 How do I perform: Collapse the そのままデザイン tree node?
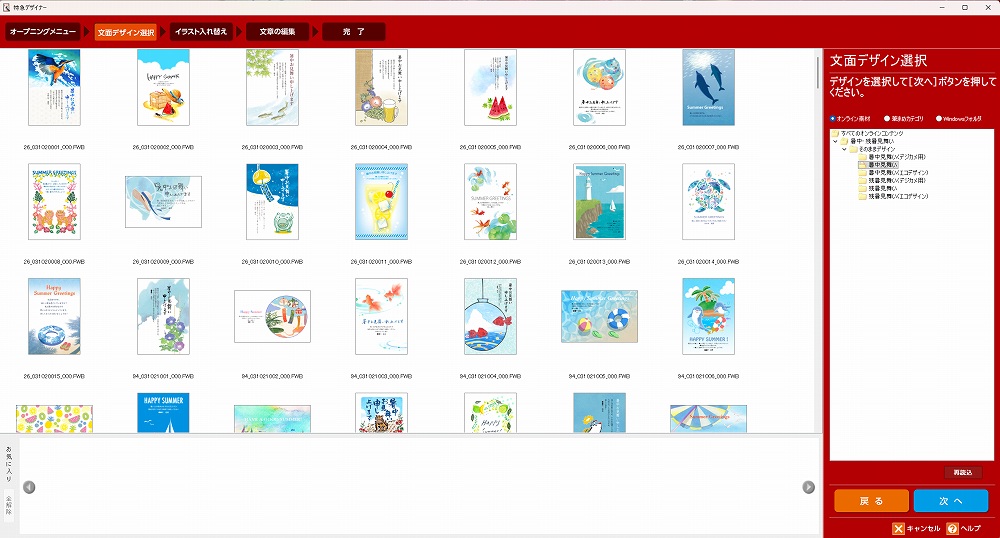(x=842, y=149)
